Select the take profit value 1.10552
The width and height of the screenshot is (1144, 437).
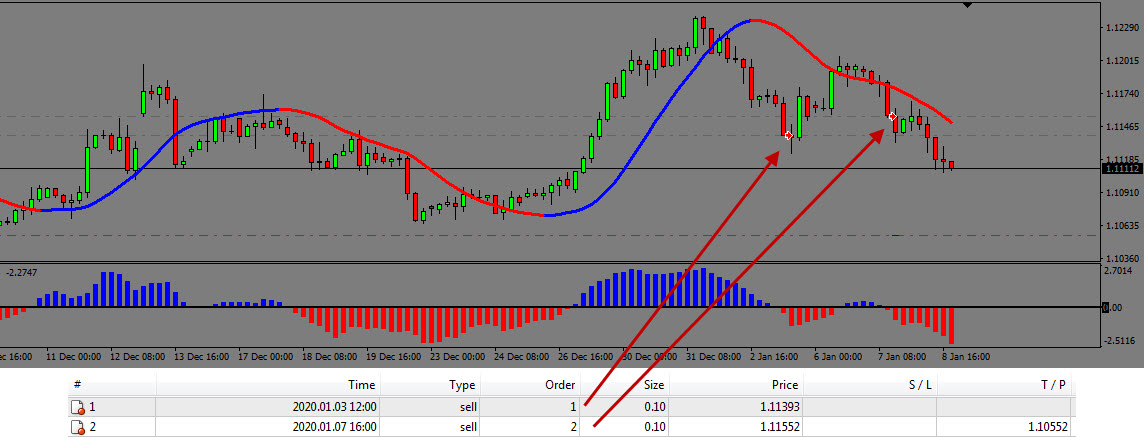(1046, 427)
